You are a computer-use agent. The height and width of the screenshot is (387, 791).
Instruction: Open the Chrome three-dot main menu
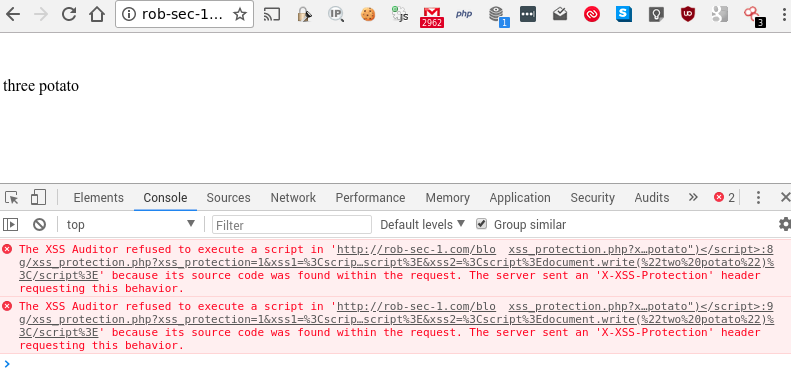click(783, 15)
